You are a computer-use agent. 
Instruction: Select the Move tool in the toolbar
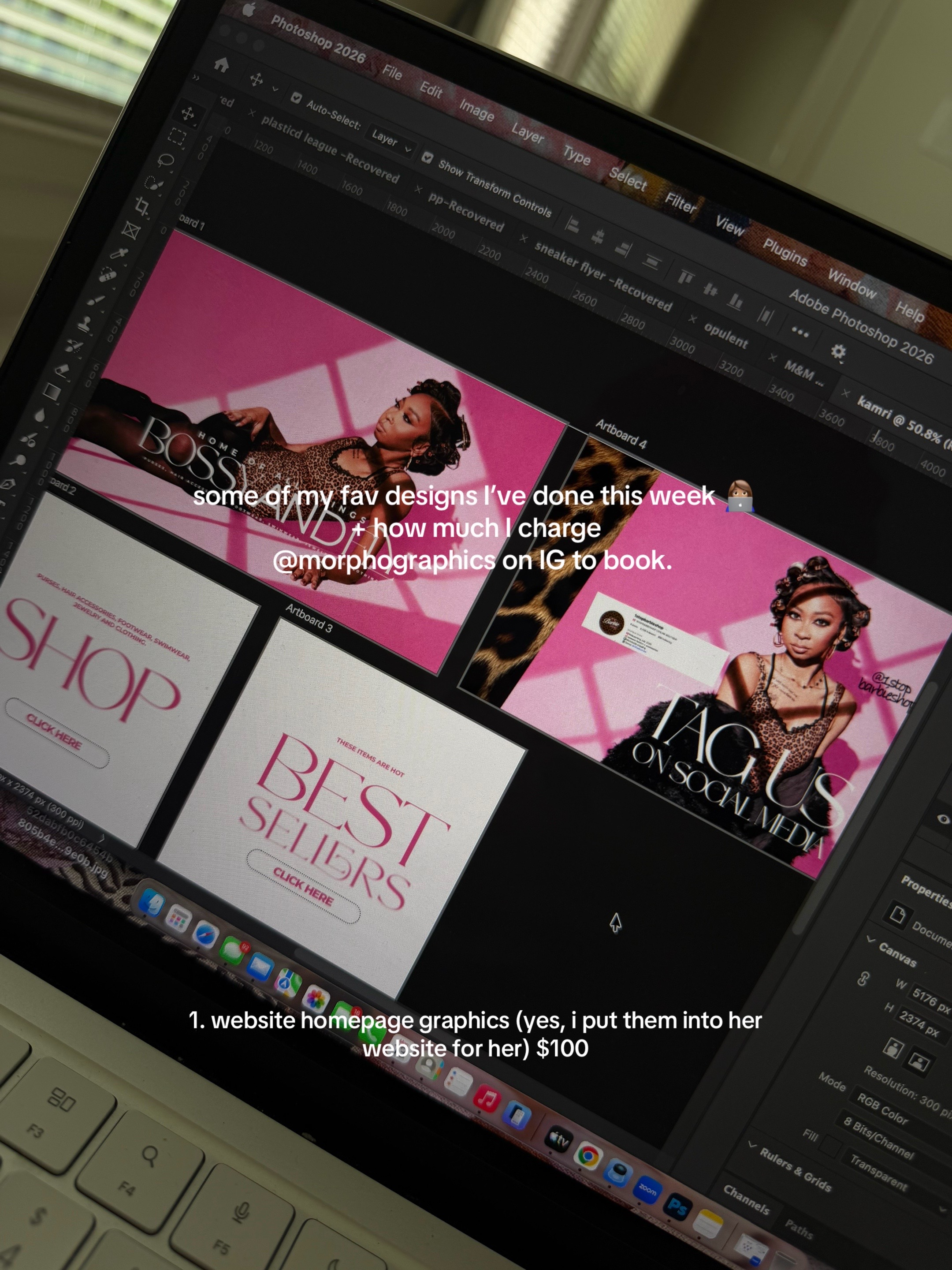(188, 113)
